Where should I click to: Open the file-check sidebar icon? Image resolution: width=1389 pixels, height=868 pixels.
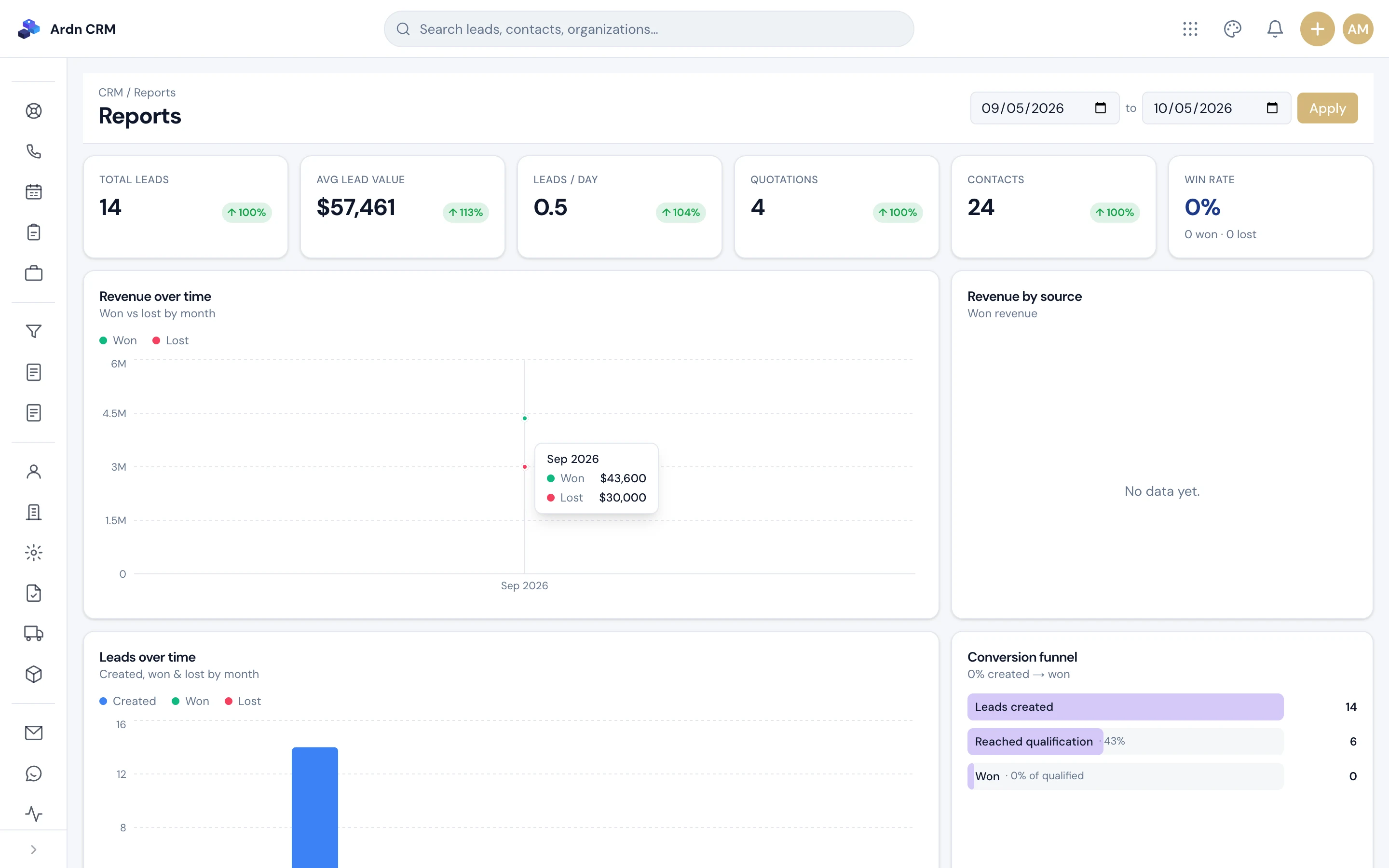click(34, 593)
